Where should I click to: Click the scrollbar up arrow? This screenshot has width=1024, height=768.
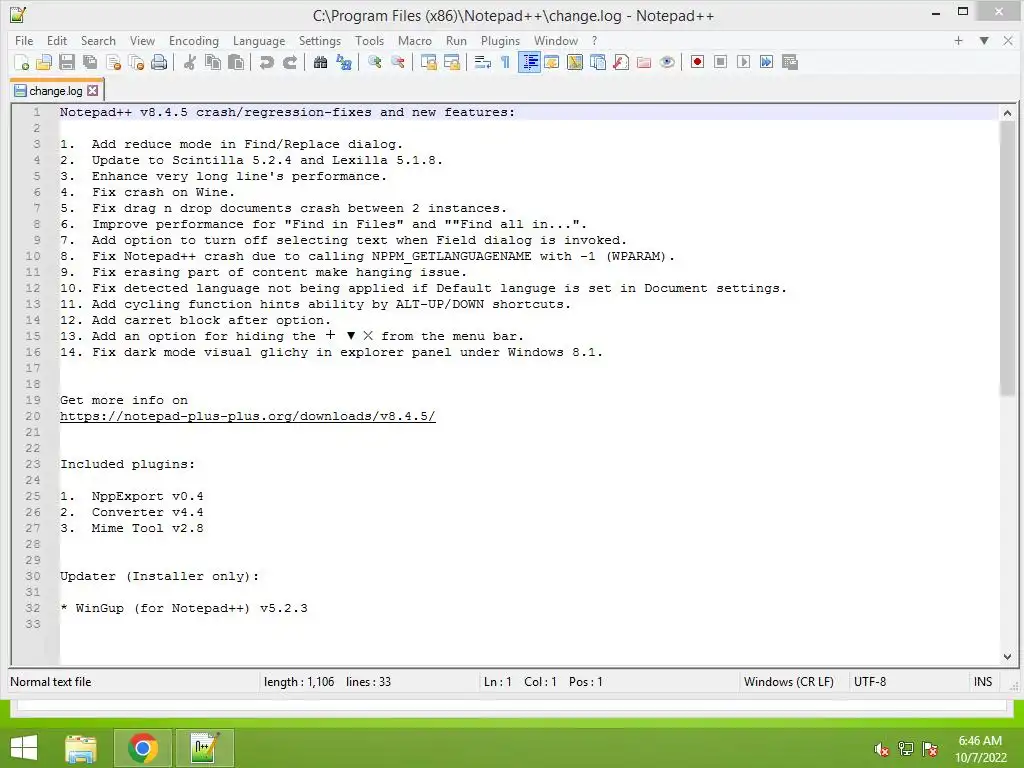click(x=1007, y=113)
